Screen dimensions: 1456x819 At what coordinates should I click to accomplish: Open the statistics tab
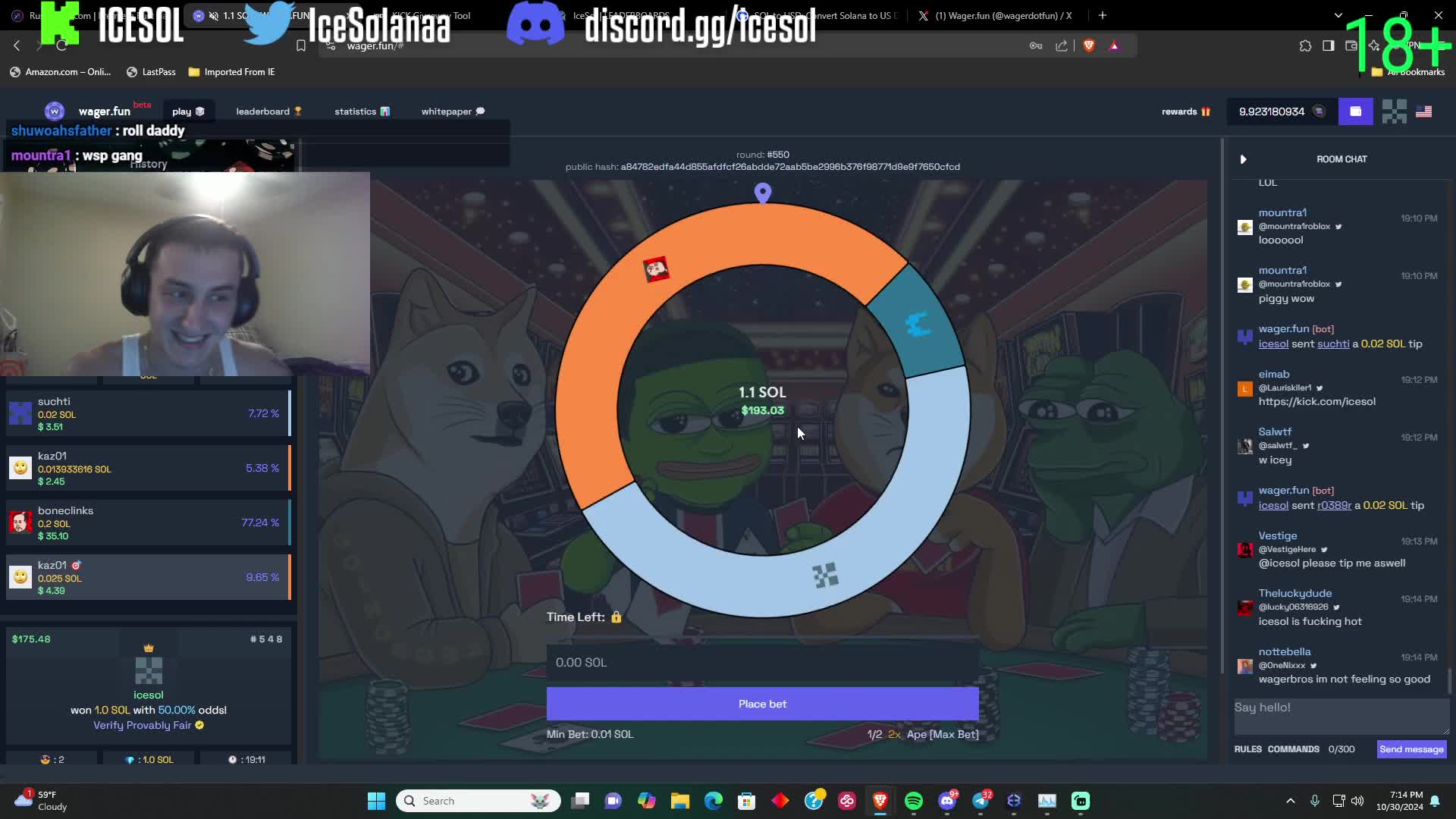(362, 111)
